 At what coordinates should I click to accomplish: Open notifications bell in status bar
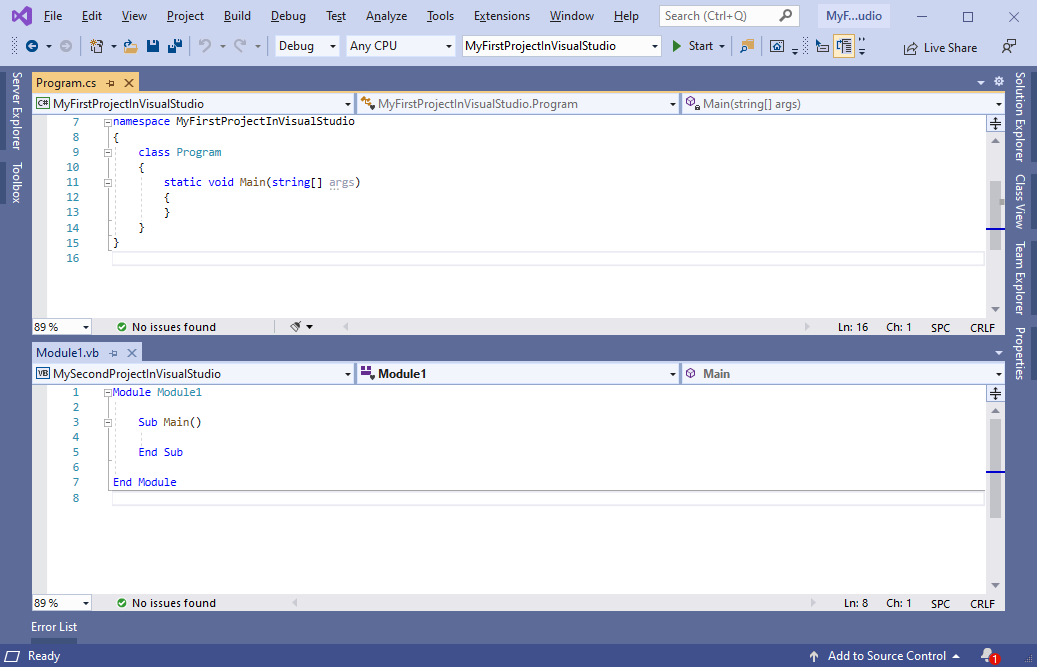coord(989,655)
